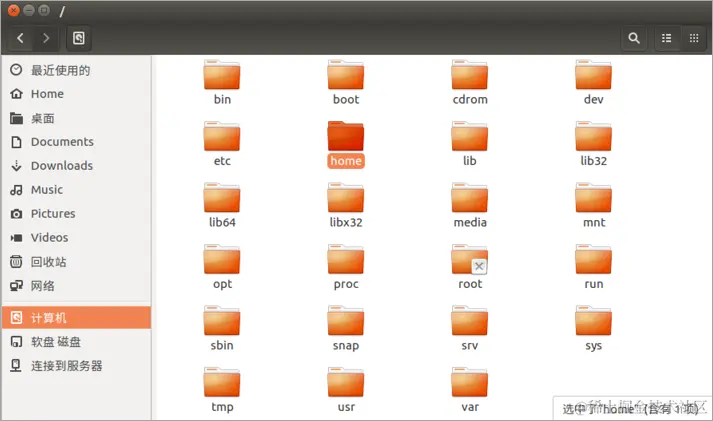The width and height of the screenshot is (713, 421).
Task: Go forward with the right arrow button
Action: tap(45, 38)
